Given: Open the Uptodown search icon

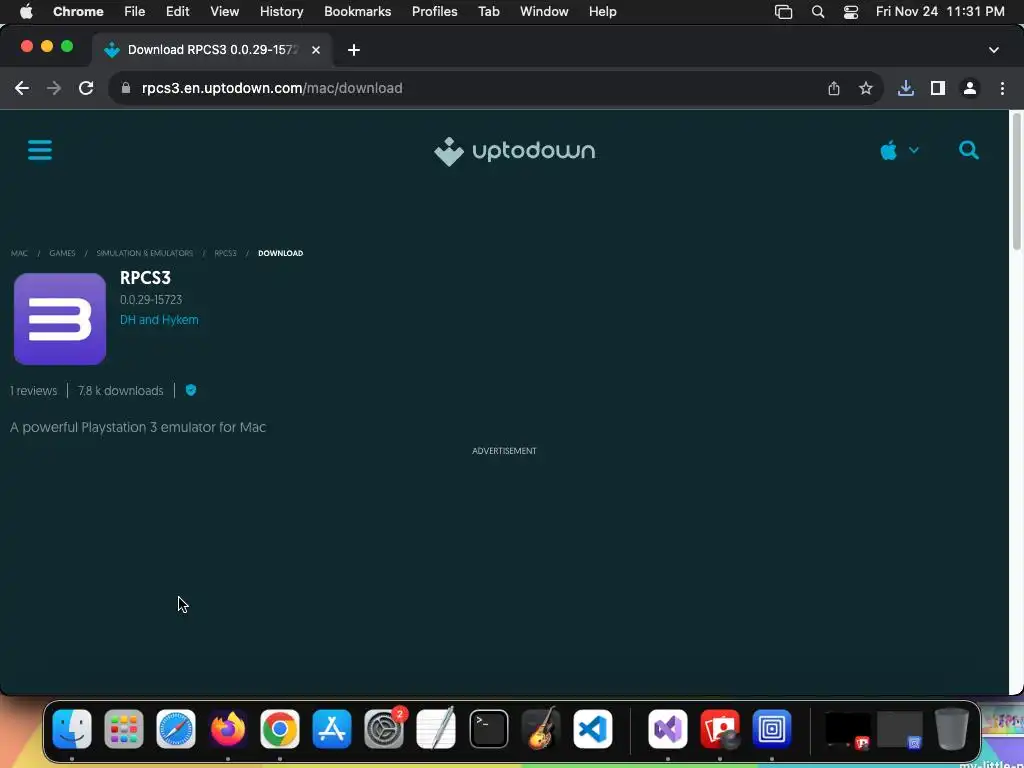Looking at the screenshot, I should click(x=968, y=150).
